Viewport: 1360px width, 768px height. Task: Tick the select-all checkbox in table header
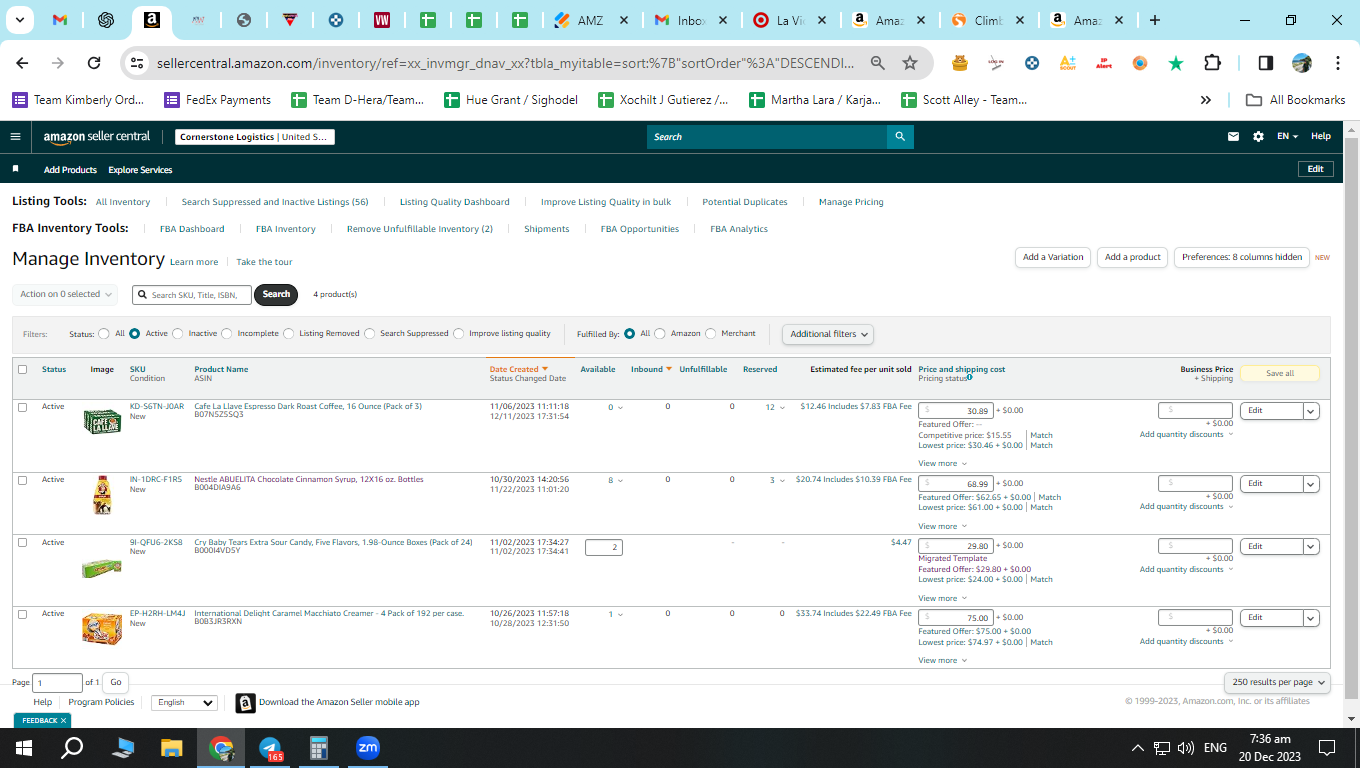22,369
